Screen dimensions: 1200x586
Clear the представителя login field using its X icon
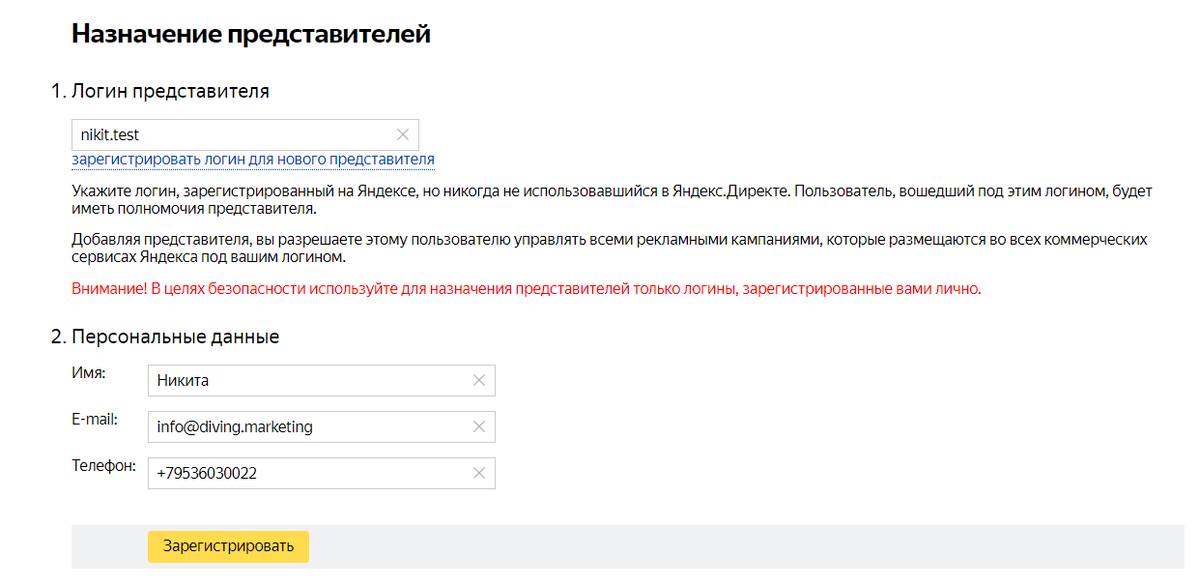coord(404,134)
